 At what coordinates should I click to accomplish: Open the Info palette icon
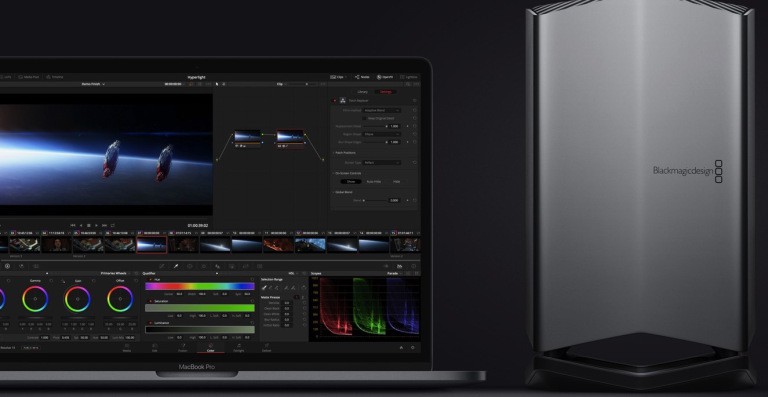coord(413,266)
